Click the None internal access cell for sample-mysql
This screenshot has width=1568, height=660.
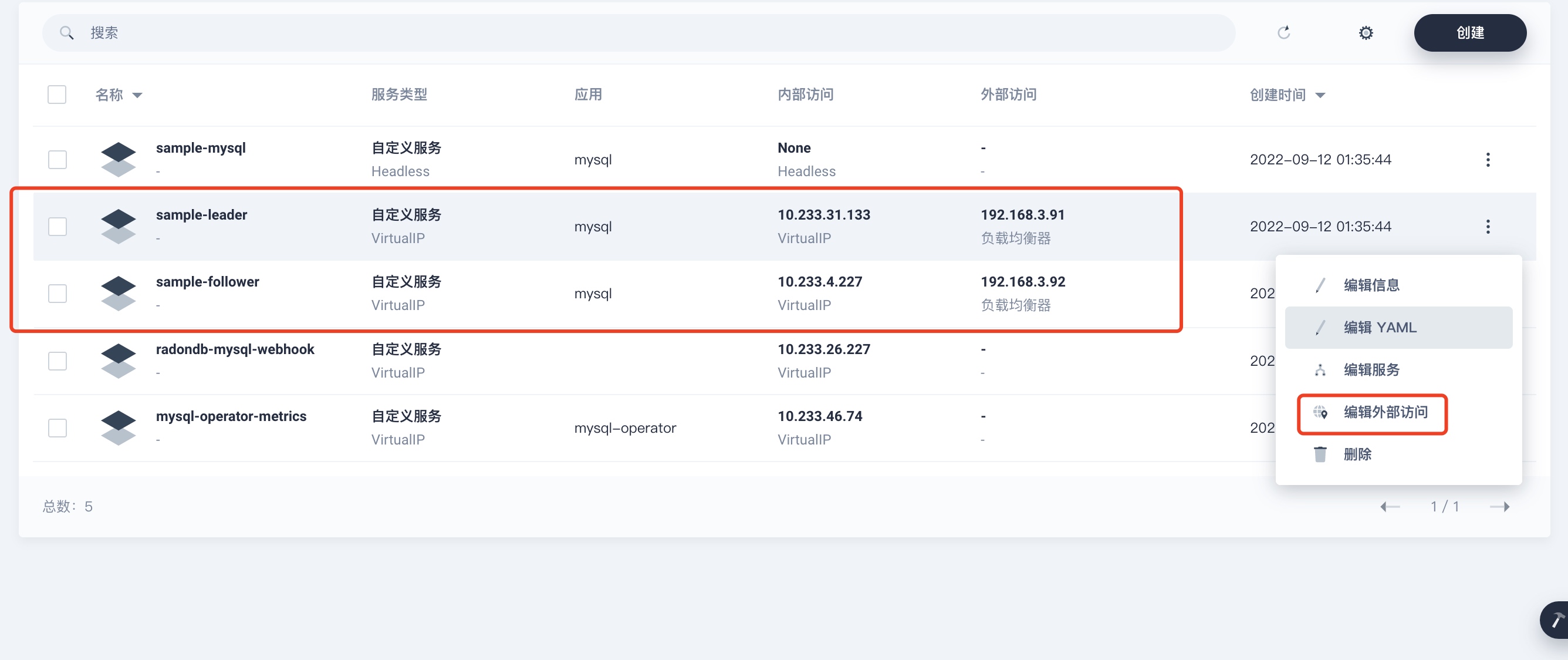point(794,148)
